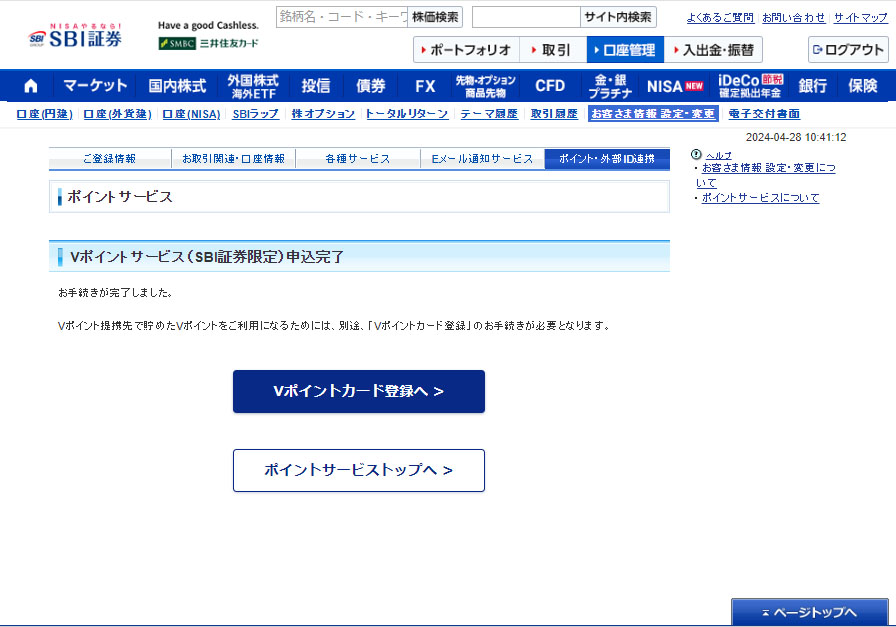The width and height of the screenshot is (896, 627).
Task: Jump back with ページトップへ button
Action: (810, 612)
